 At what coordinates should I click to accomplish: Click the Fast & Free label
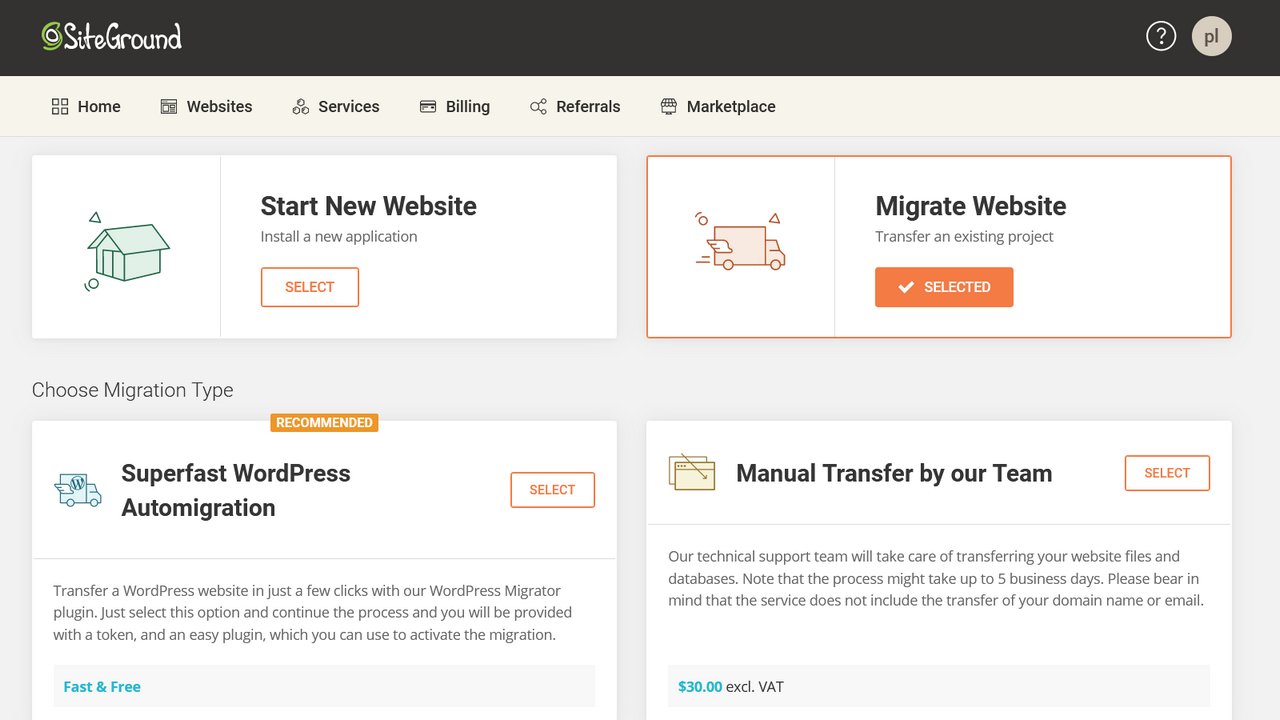click(102, 687)
